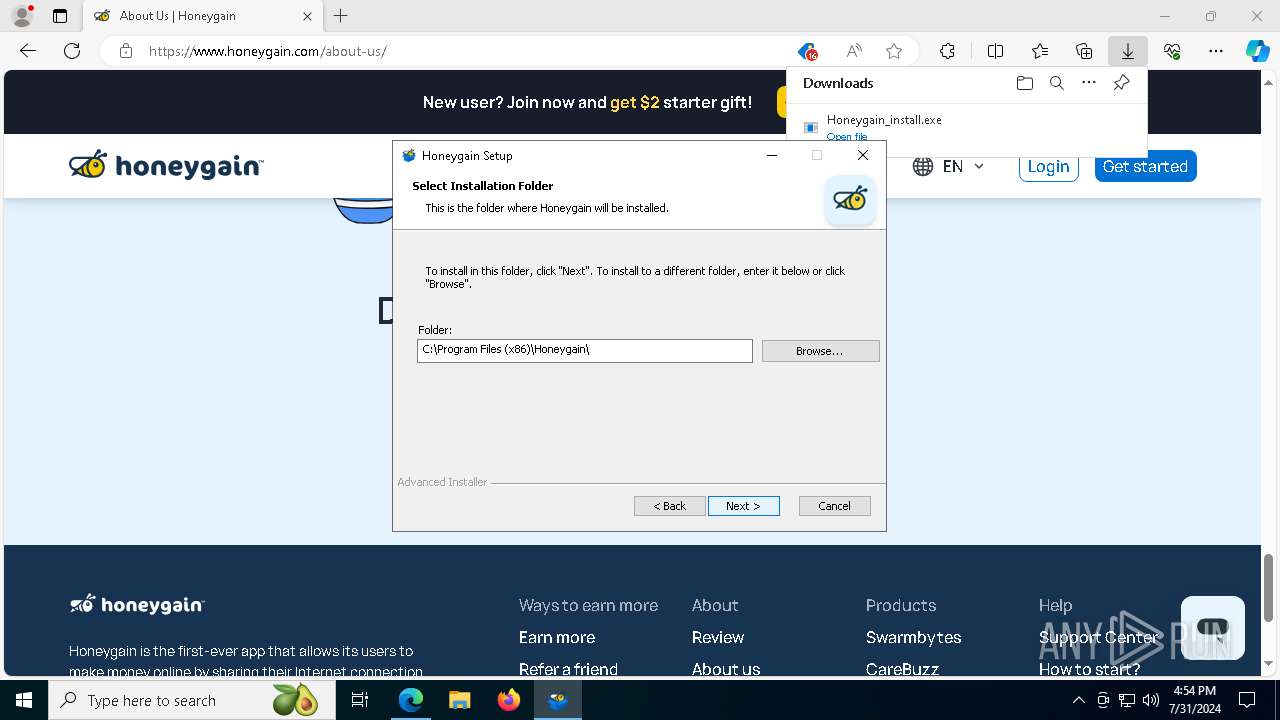Viewport: 1280px width, 720px height.
Task: Open Browser essentials heart icon
Action: tap(1172, 51)
